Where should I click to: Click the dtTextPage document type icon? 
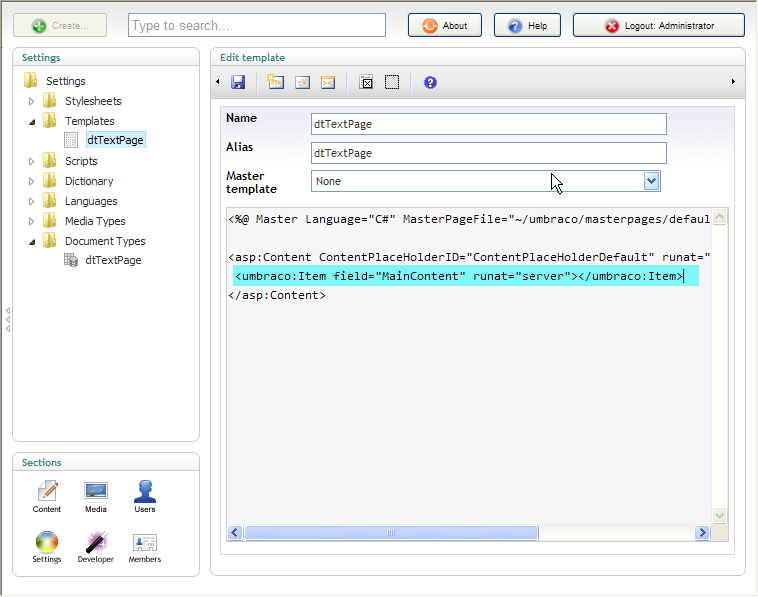71,260
